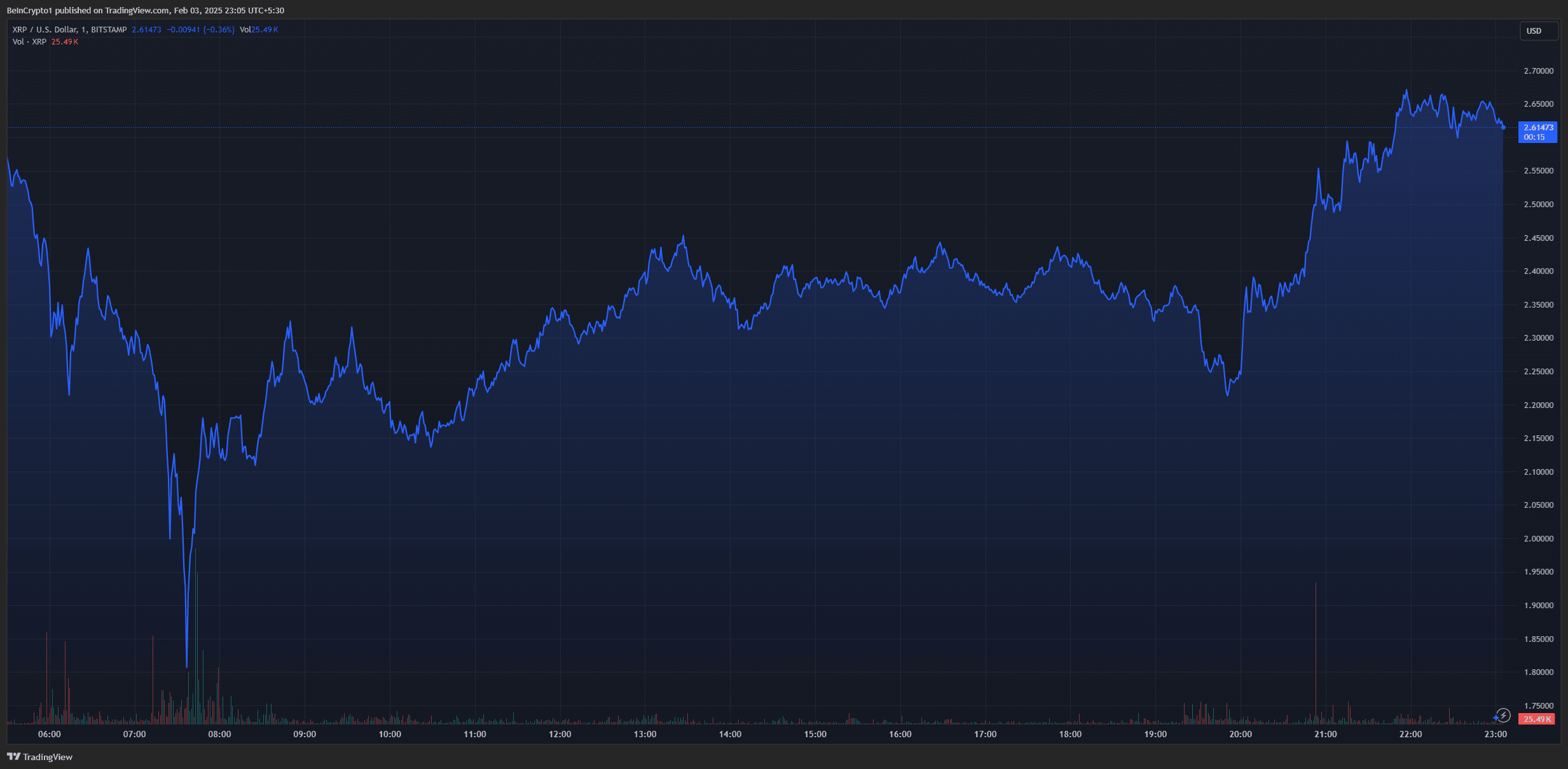Click the BITSTAMP exchange name in legend
Screen dimensions: 1568x769
tap(109, 30)
